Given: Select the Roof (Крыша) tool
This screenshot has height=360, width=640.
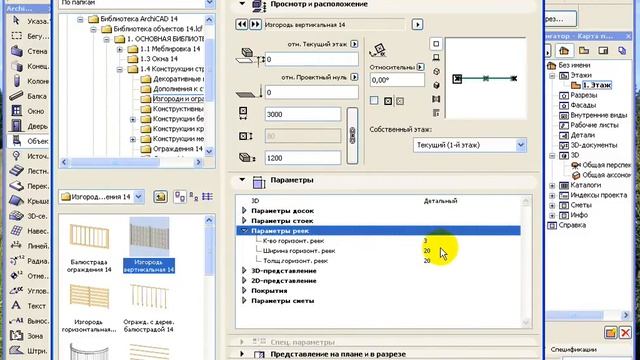Looking at the screenshot, I should [x=29, y=201].
